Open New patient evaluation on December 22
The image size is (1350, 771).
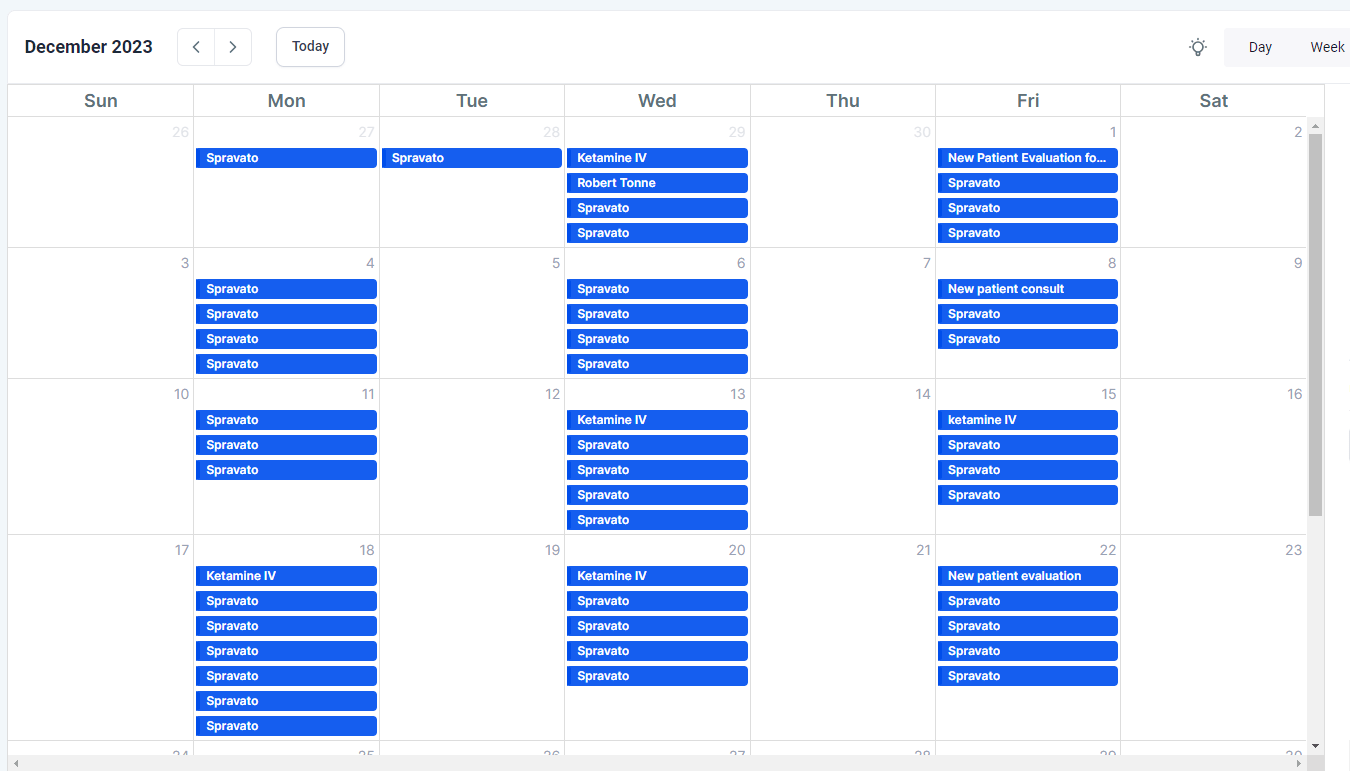tap(1027, 576)
